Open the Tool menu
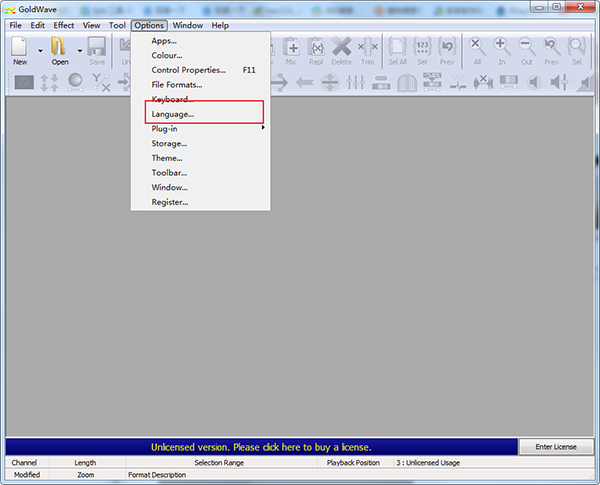Viewport: 600px width, 485px height. click(x=117, y=25)
